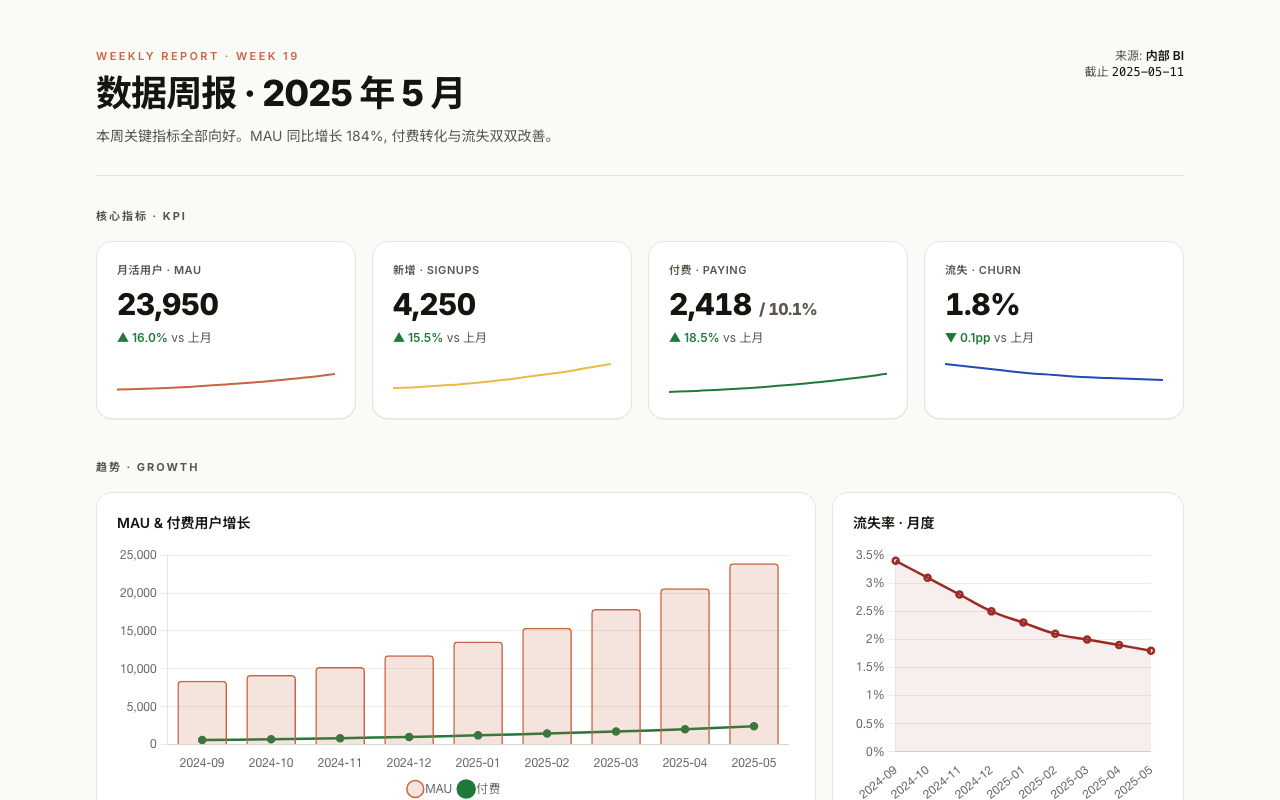
Task: Select the MAU bar for 2024-12
Action: point(409,700)
